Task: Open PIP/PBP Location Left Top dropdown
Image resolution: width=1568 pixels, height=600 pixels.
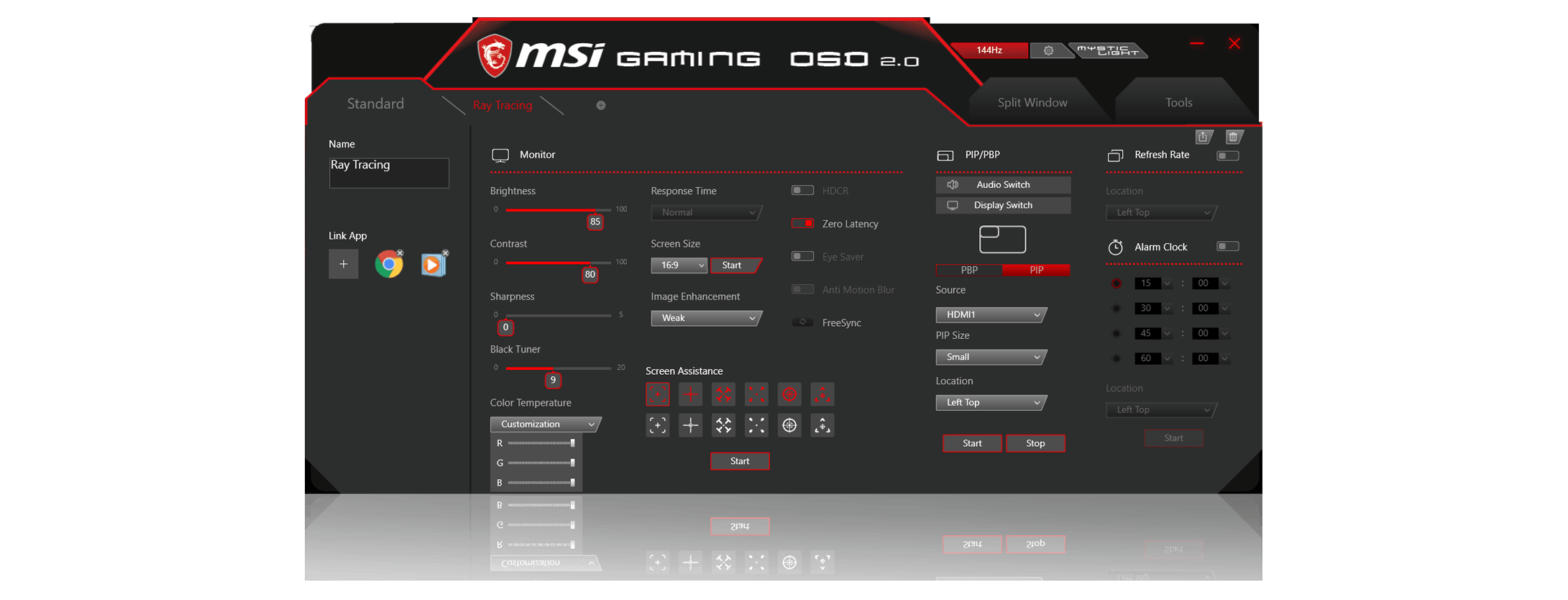Action: 991,402
